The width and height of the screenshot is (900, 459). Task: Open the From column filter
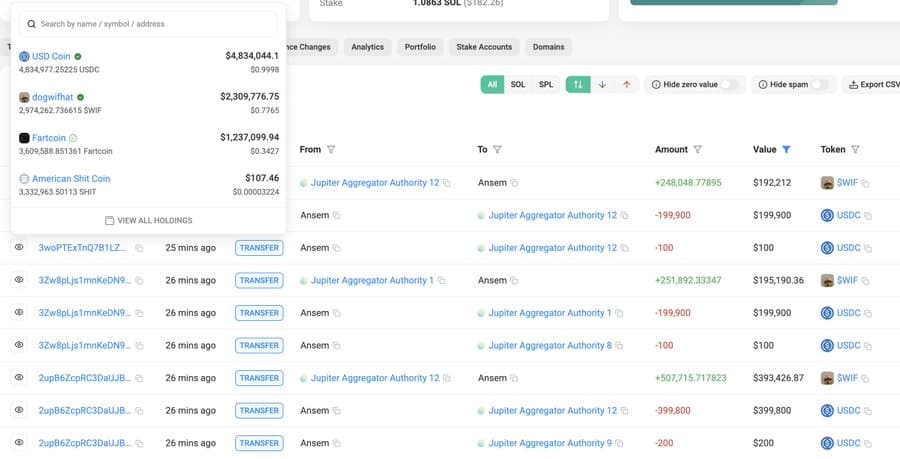331,150
